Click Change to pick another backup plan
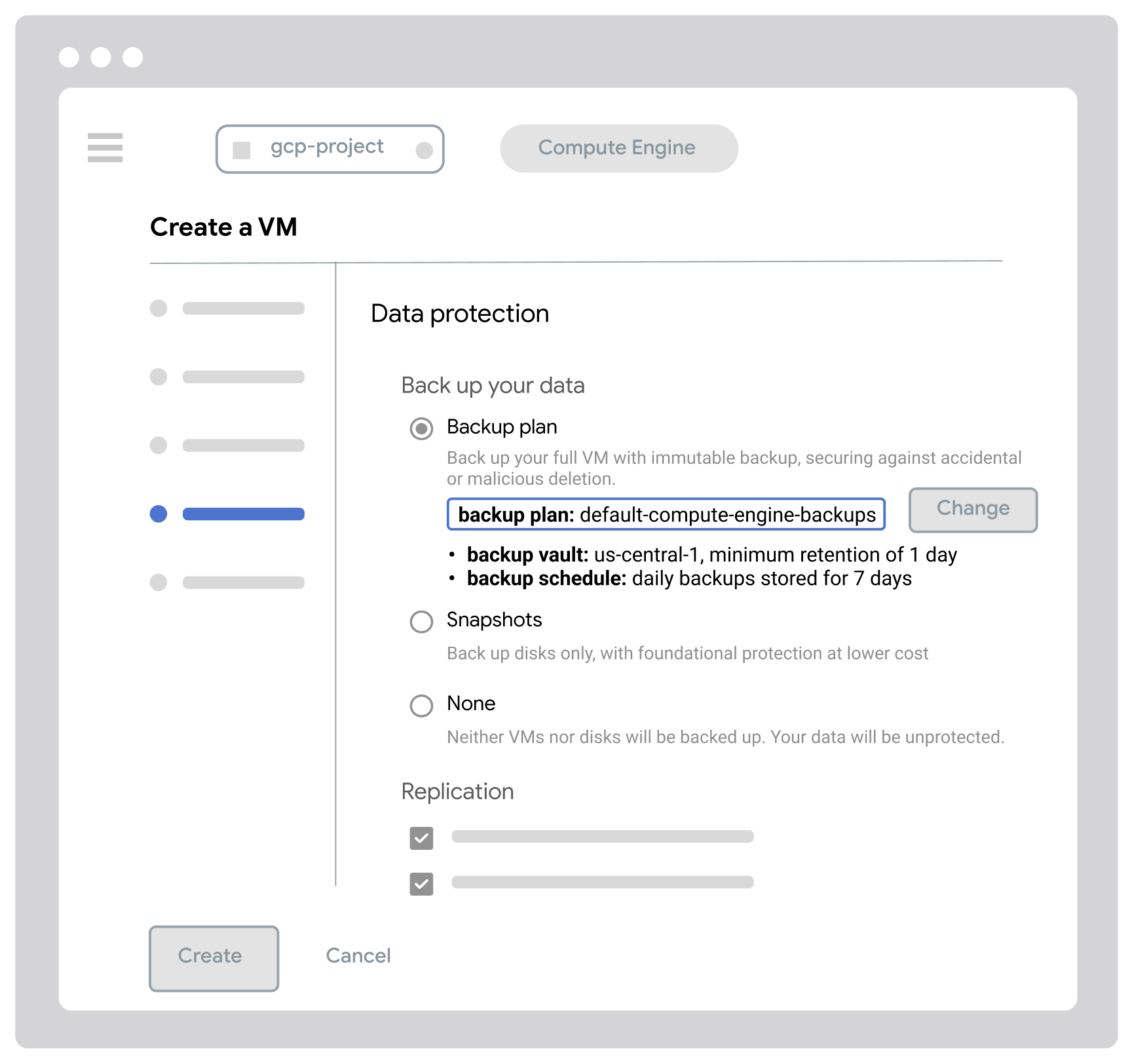 pyautogui.click(x=972, y=510)
